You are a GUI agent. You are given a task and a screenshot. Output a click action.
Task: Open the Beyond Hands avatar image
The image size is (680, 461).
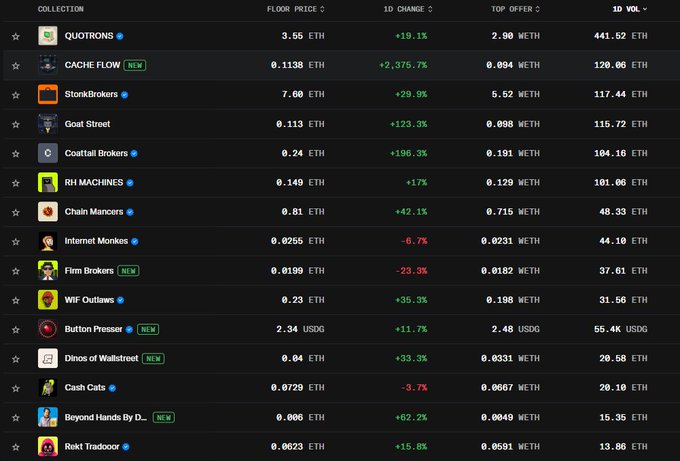tap(48, 417)
